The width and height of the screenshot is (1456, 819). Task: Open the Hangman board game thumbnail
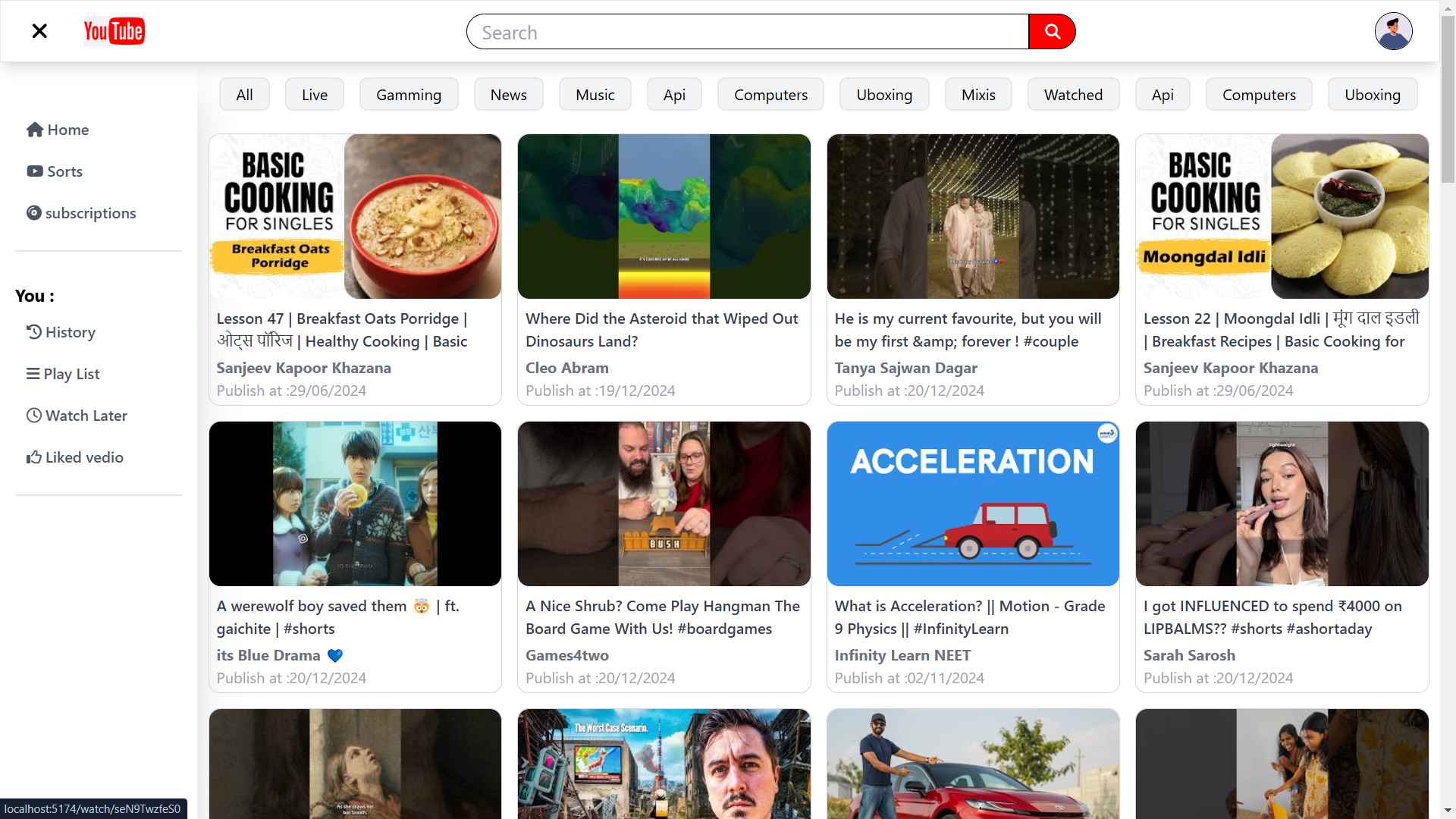[x=664, y=504]
